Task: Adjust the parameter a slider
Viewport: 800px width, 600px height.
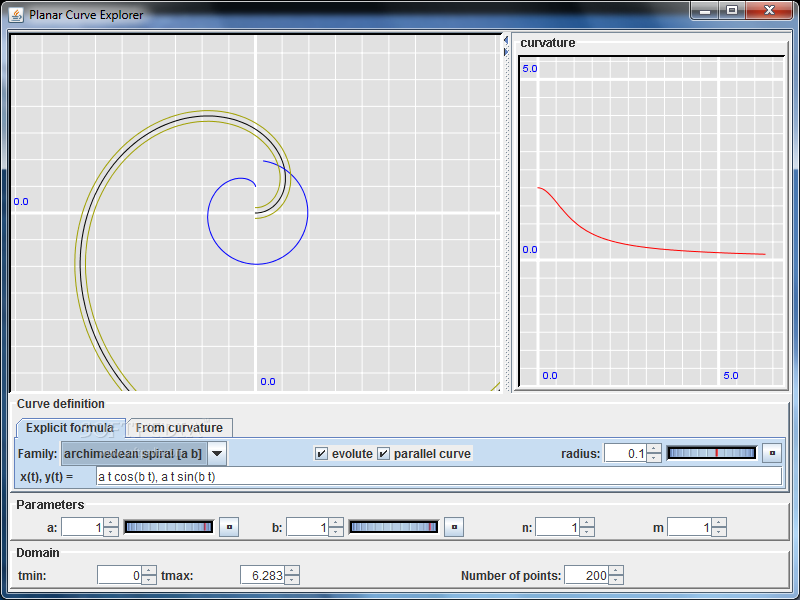Action: tap(169, 527)
